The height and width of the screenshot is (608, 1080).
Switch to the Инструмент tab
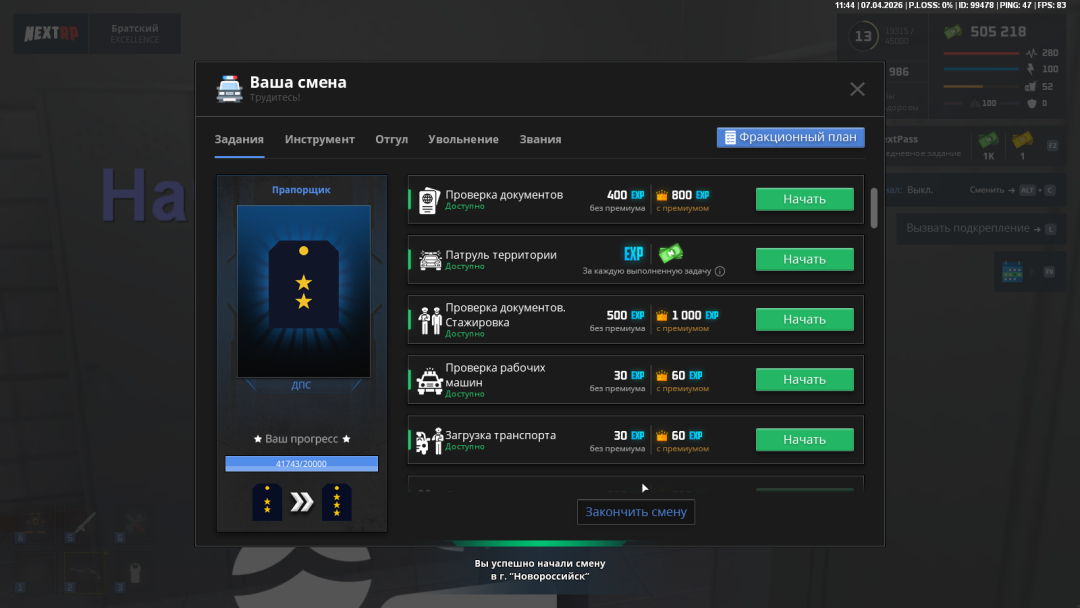coord(319,139)
